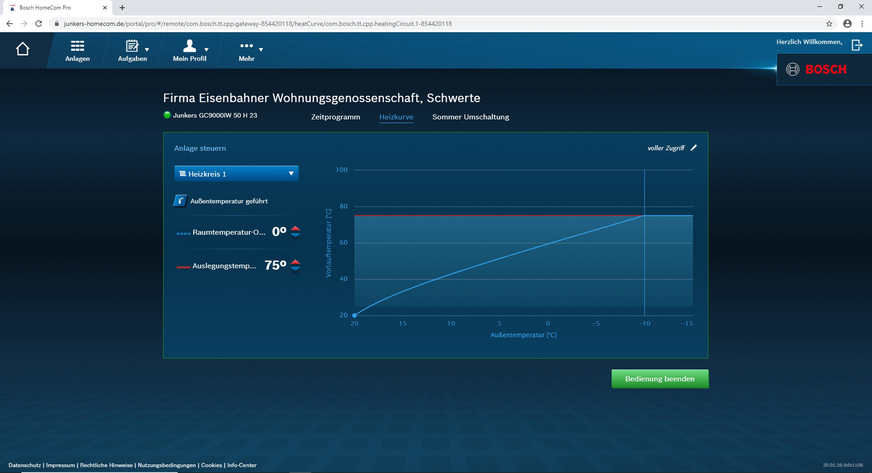Click the Bosch logo

click(816, 69)
